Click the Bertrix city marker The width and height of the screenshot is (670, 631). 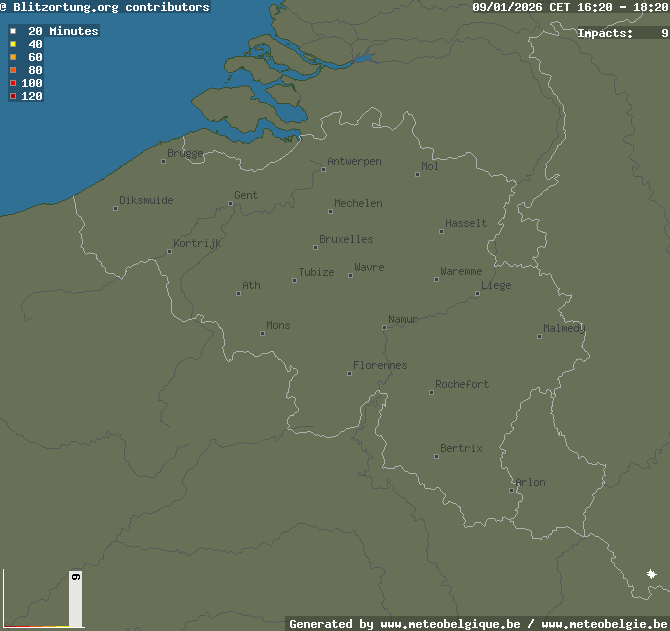coord(436,456)
